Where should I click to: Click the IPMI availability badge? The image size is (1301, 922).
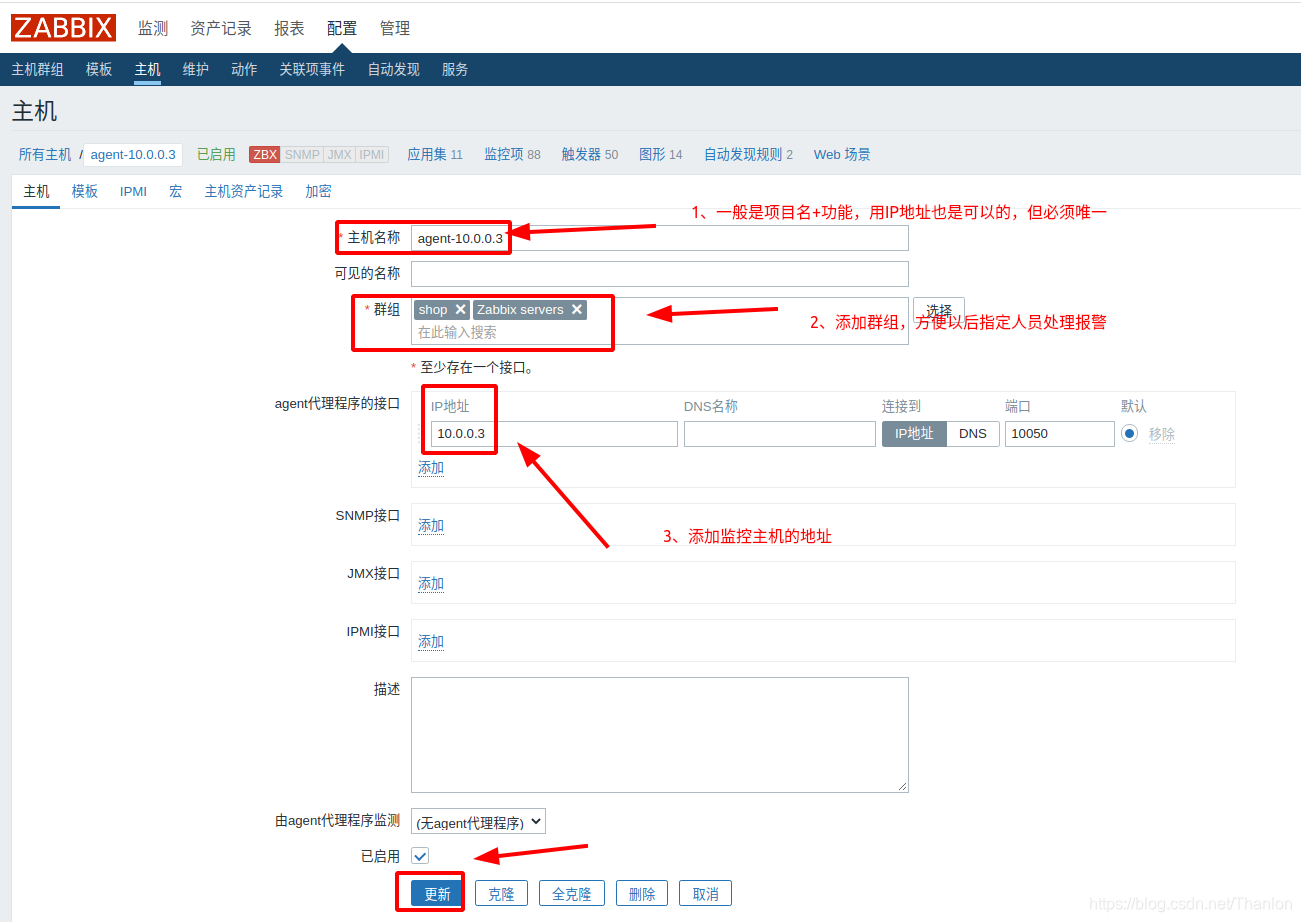(x=372, y=155)
